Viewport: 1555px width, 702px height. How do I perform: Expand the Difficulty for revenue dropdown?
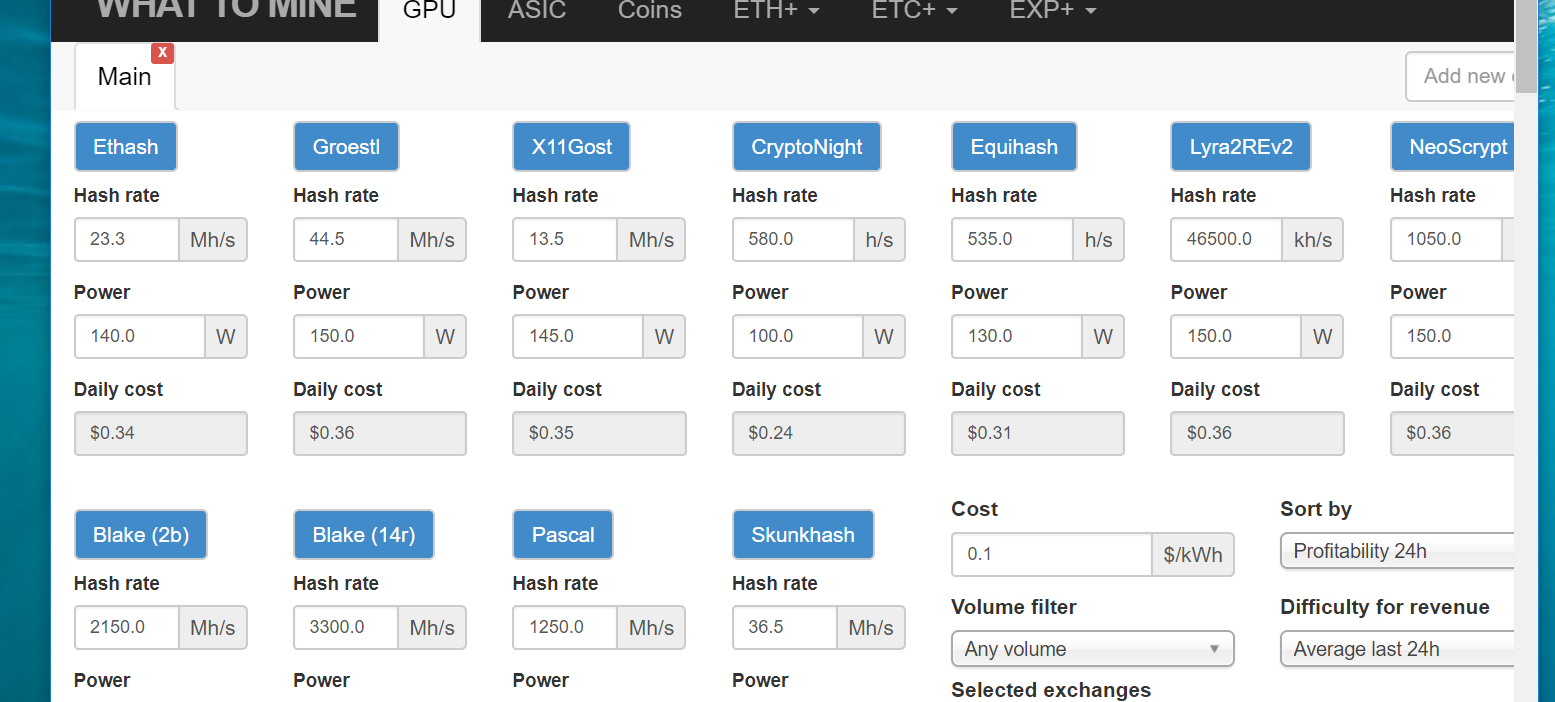click(x=1397, y=649)
